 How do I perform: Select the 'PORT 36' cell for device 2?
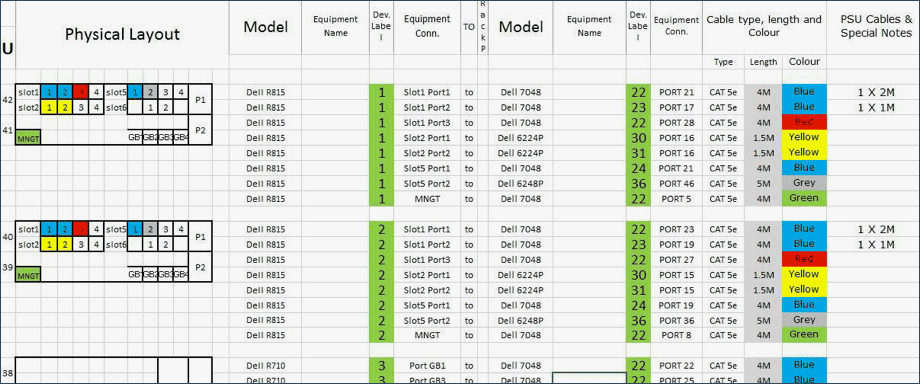pyautogui.click(x=676, y=320)
